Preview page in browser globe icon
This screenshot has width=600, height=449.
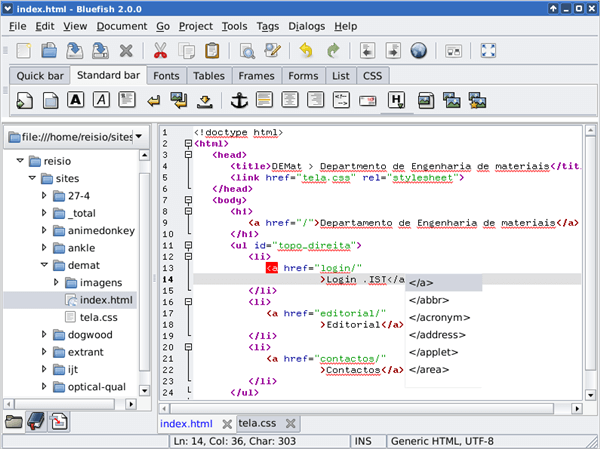pyautogui.click(x=418, y=50)
